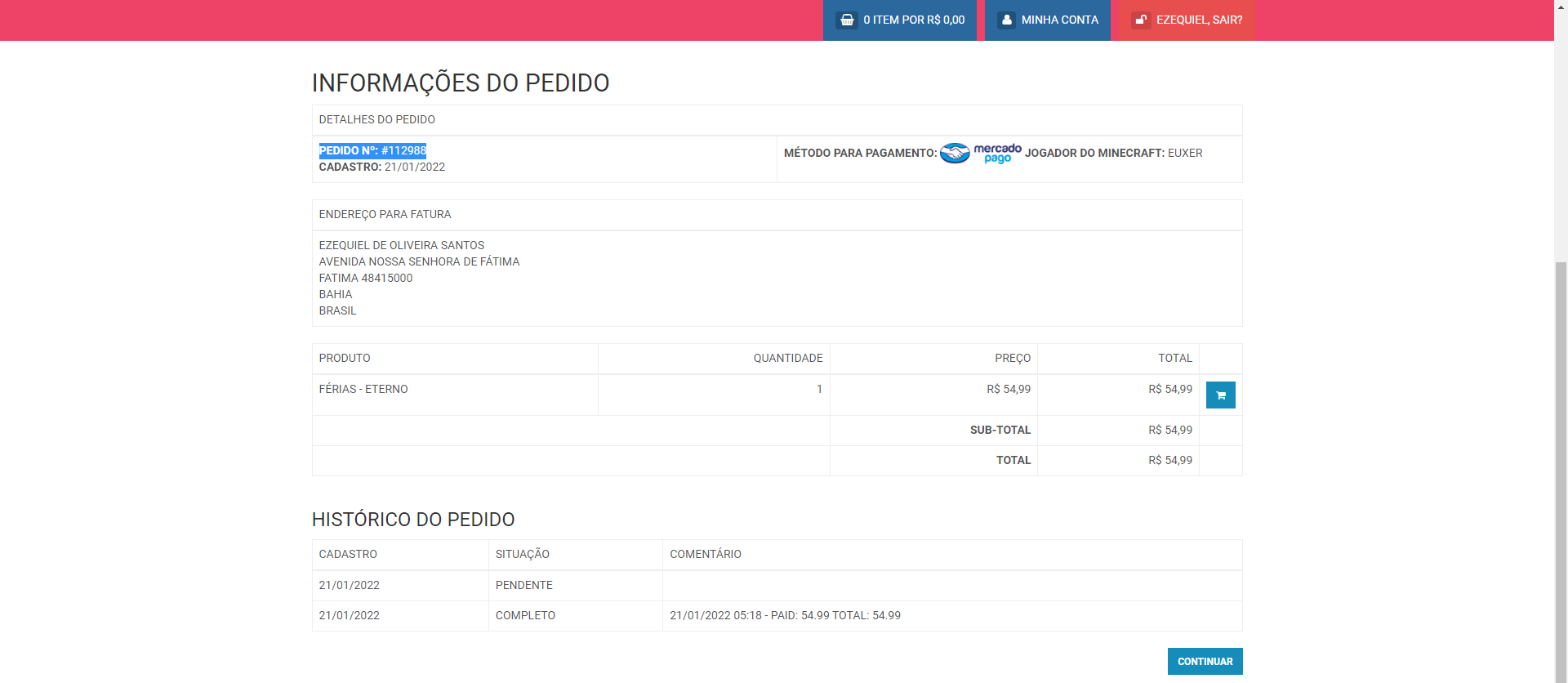Click the Sub-Total label
This screenshot has width=1568, height=683.
tap(1000, 430)
